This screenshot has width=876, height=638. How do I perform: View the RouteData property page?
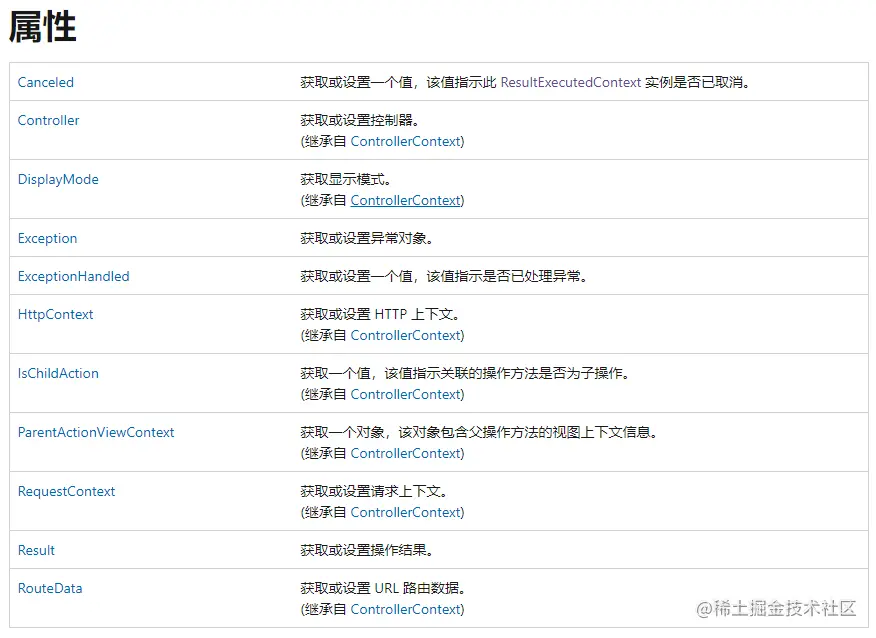tap(49, 588)
